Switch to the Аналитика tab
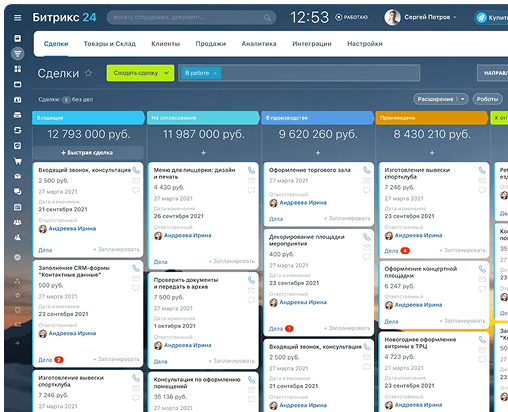This screenshot has height=412, width=508. coord(259,44)
